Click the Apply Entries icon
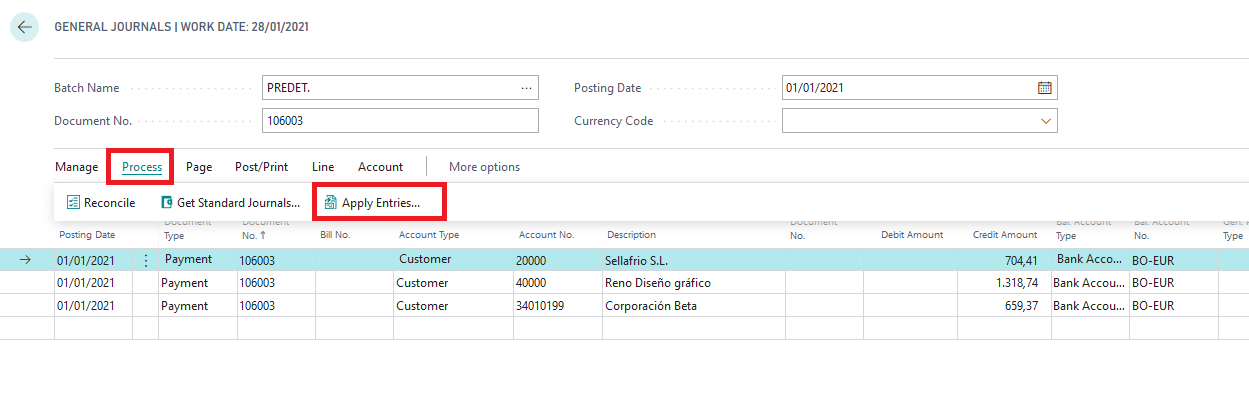 (x=331, y=203)
